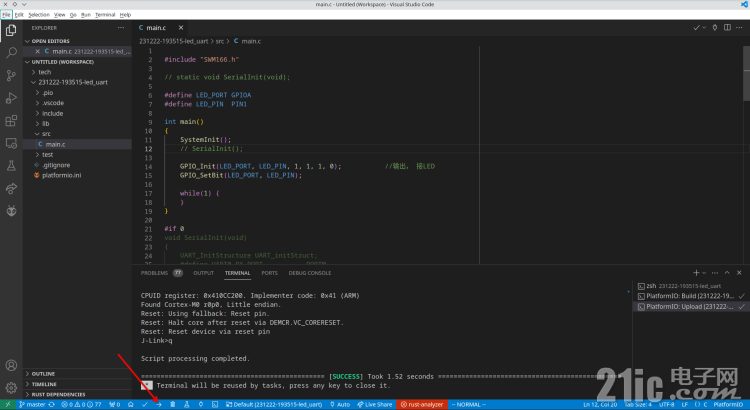The height and width of the screenshot is (410, 750).
Task: Maximize the panel with the chevron up
Action: tap(727, 273)
